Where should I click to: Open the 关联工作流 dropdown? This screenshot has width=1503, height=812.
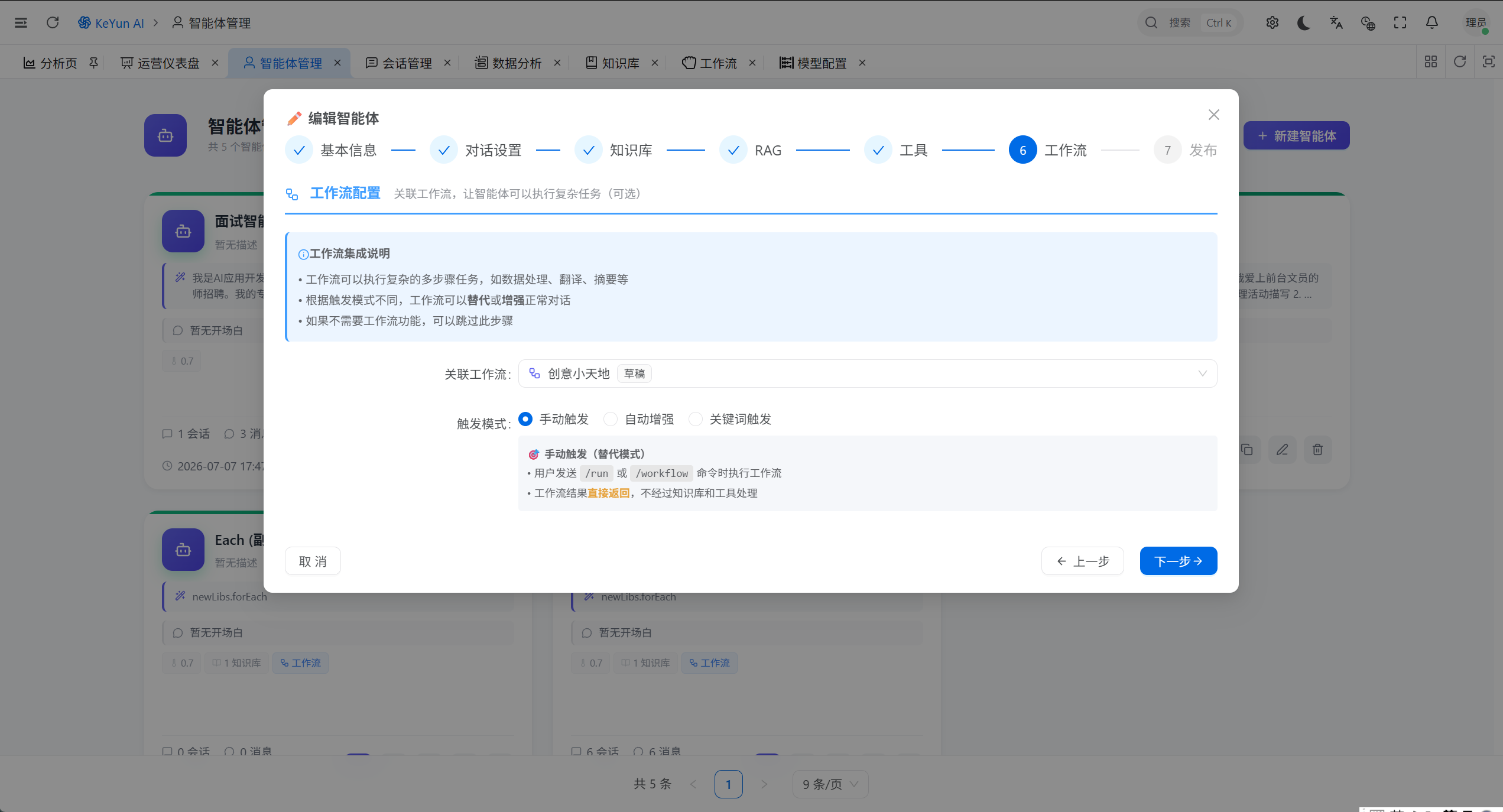click(868, 373)
